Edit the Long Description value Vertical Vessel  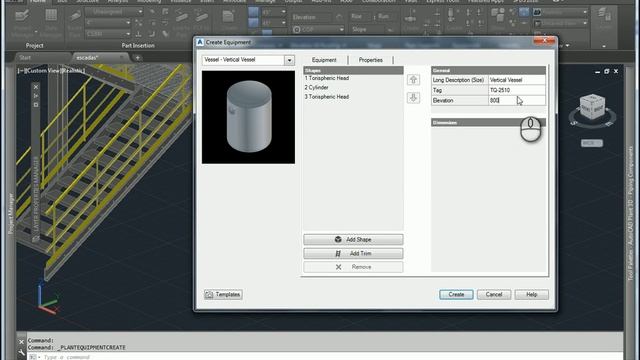tap(517, 80)
